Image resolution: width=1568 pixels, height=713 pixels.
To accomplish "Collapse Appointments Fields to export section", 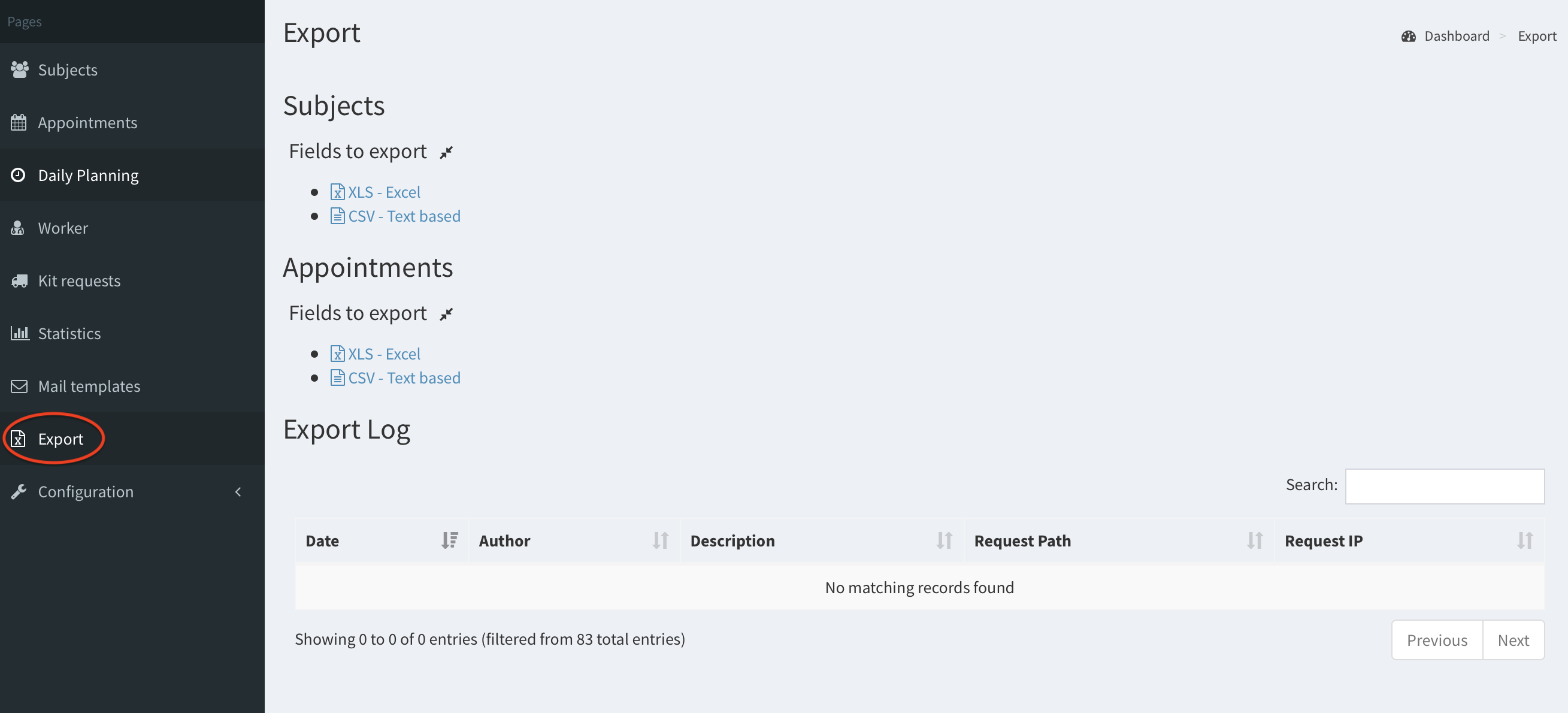I will tap(446, 314).
